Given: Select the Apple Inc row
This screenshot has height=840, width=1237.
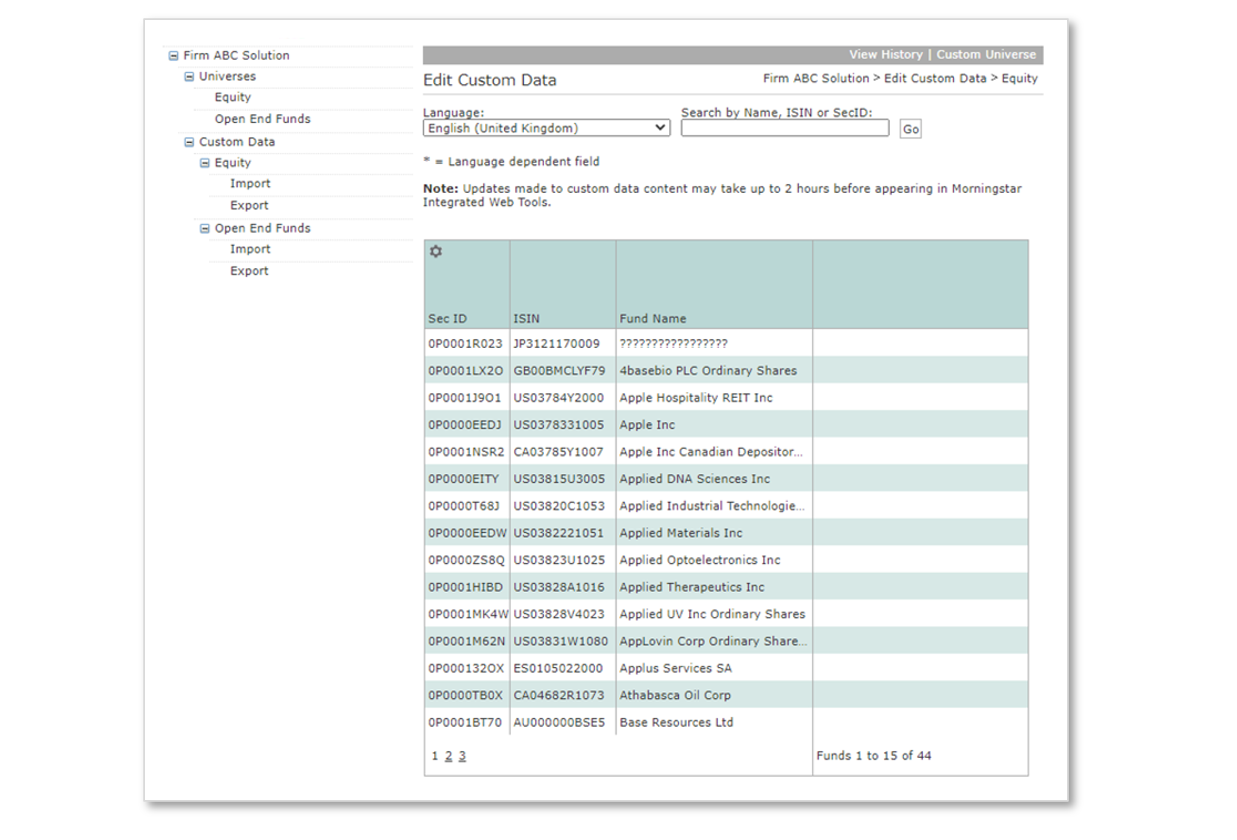Looking at the screenshot, I should click(x=646, y=425).
